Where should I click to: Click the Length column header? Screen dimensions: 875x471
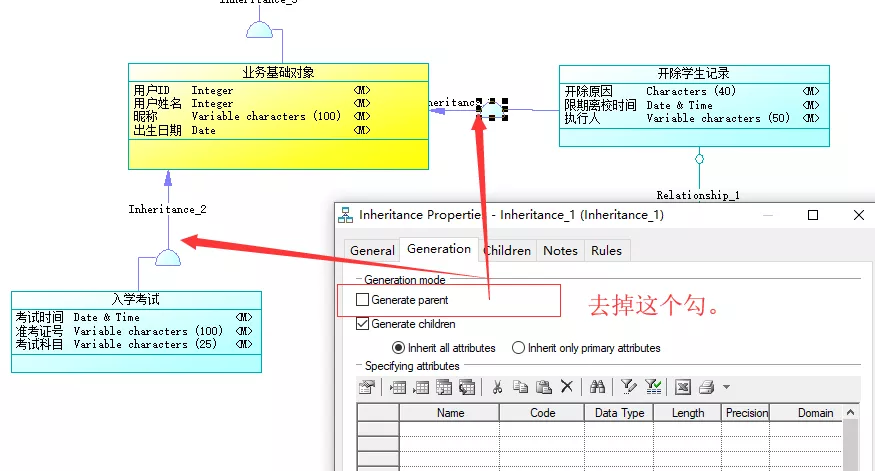688,412
